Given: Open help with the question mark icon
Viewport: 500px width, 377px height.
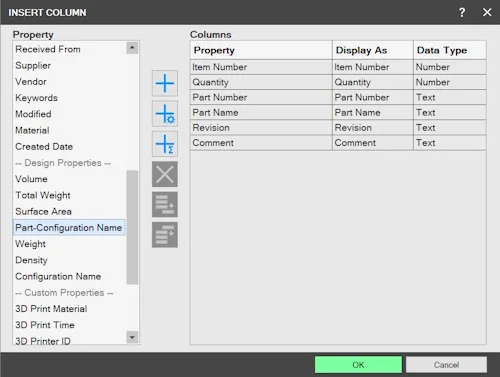Looking at the screenshot, I should click(462, 13).
